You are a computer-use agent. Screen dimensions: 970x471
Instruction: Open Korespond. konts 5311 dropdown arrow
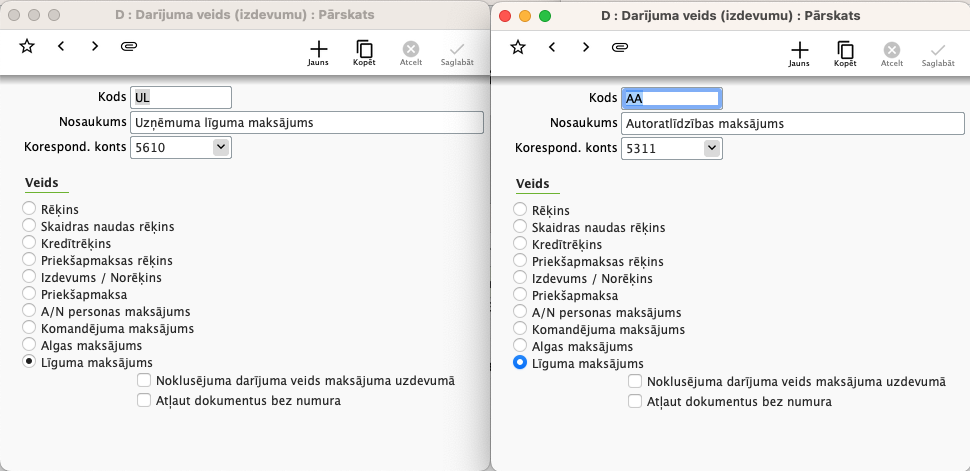711,149
